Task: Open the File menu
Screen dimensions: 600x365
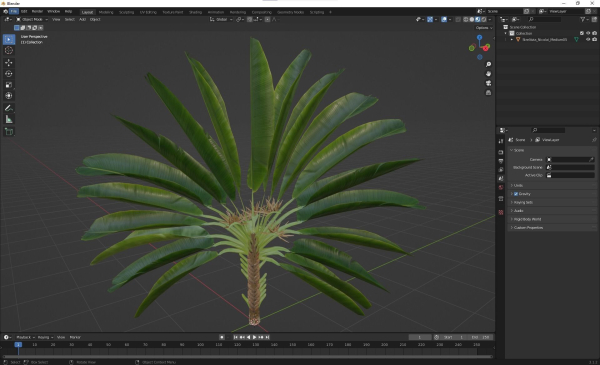Action: pos(14,11)
